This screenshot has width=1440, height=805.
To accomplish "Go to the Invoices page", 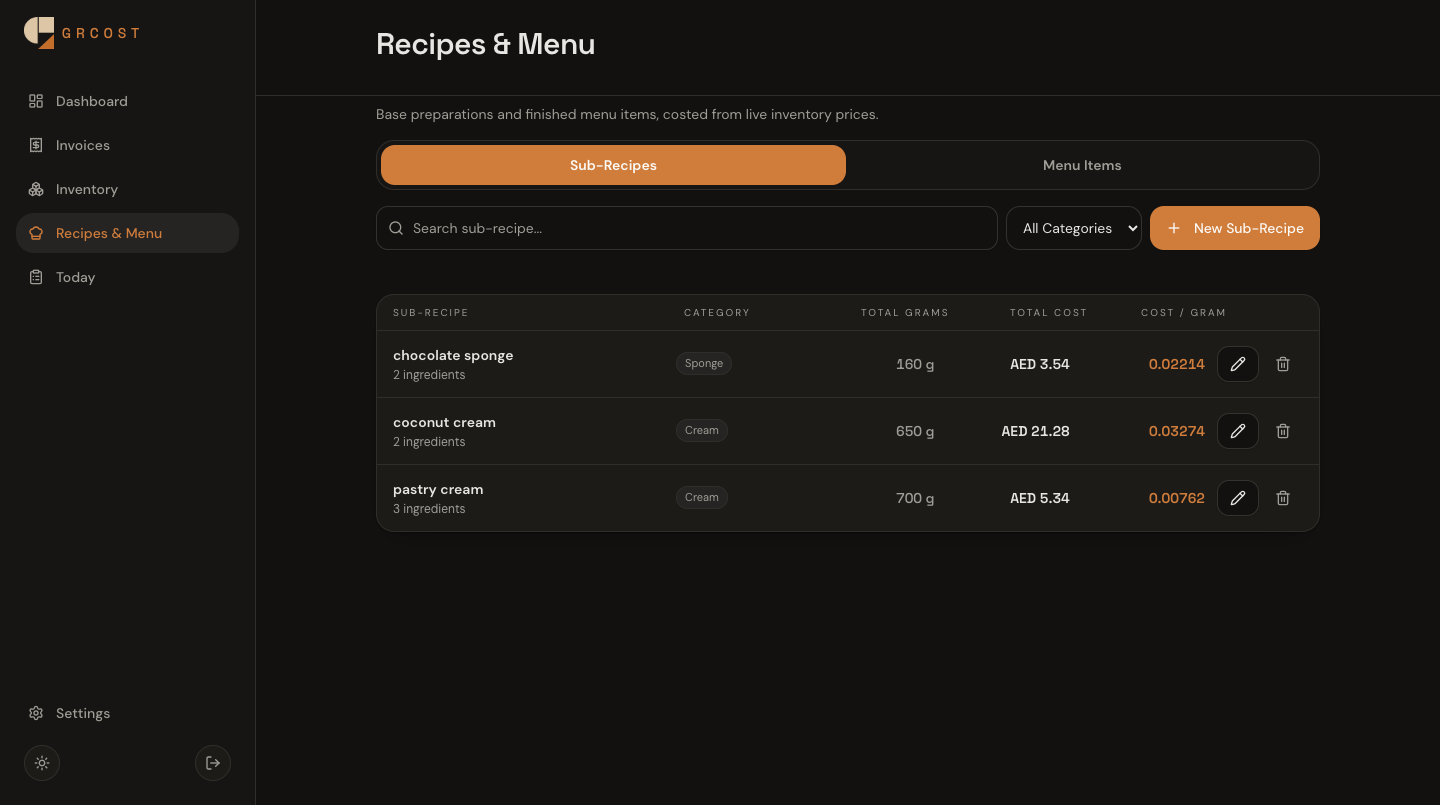I will coord(127,145).
